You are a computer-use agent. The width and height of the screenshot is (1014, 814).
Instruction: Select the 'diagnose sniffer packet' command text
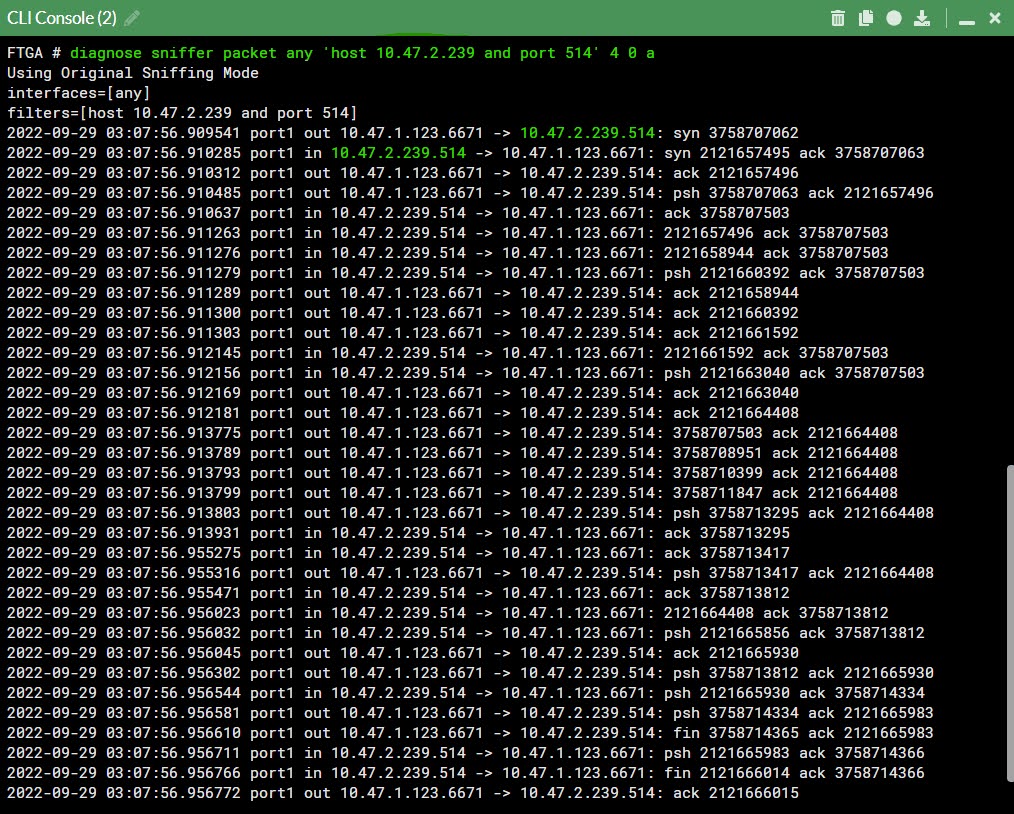click(362, 53)
